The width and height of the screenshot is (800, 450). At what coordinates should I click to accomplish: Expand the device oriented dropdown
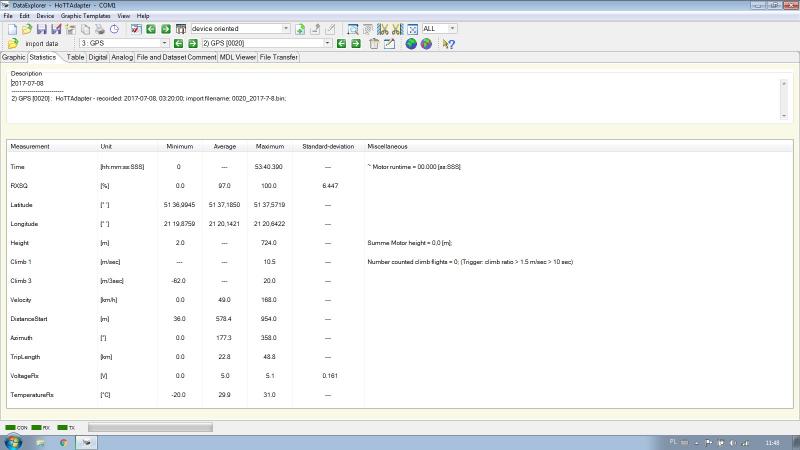coord(286,29)
